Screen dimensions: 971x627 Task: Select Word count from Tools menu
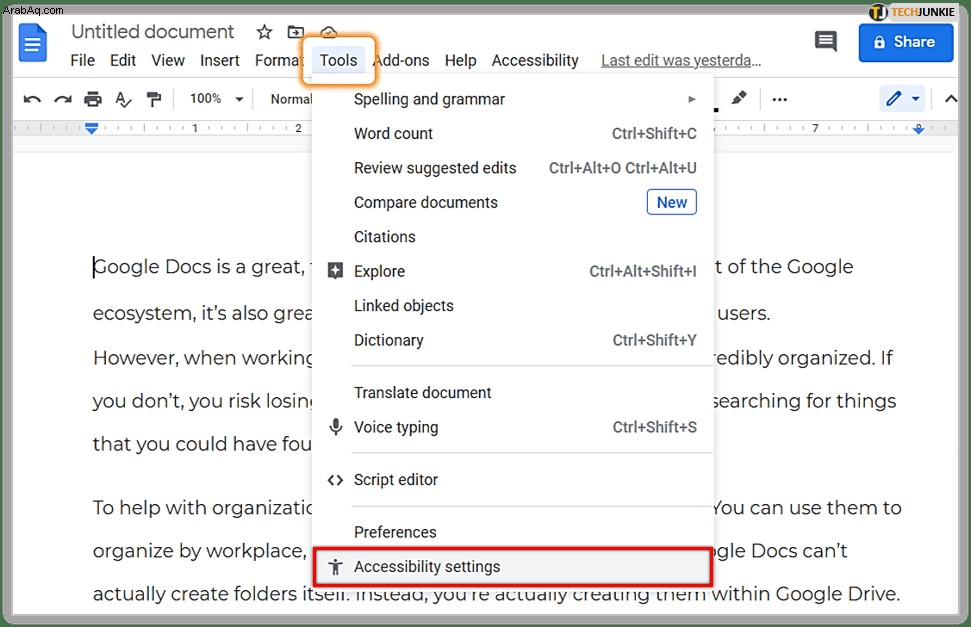pyautogui.click(x=513, y=133)
